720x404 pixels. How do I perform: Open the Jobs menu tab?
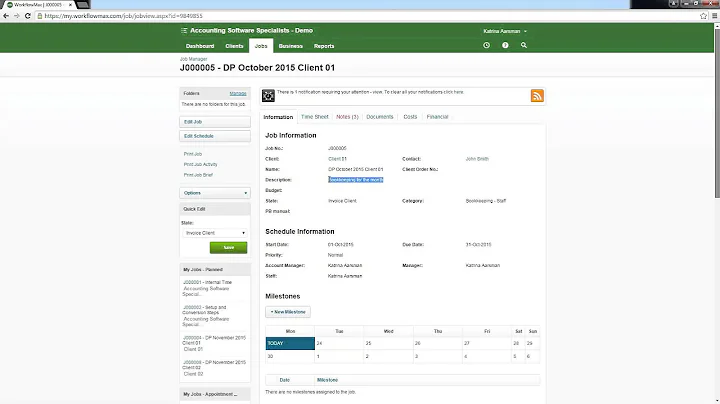261,46
